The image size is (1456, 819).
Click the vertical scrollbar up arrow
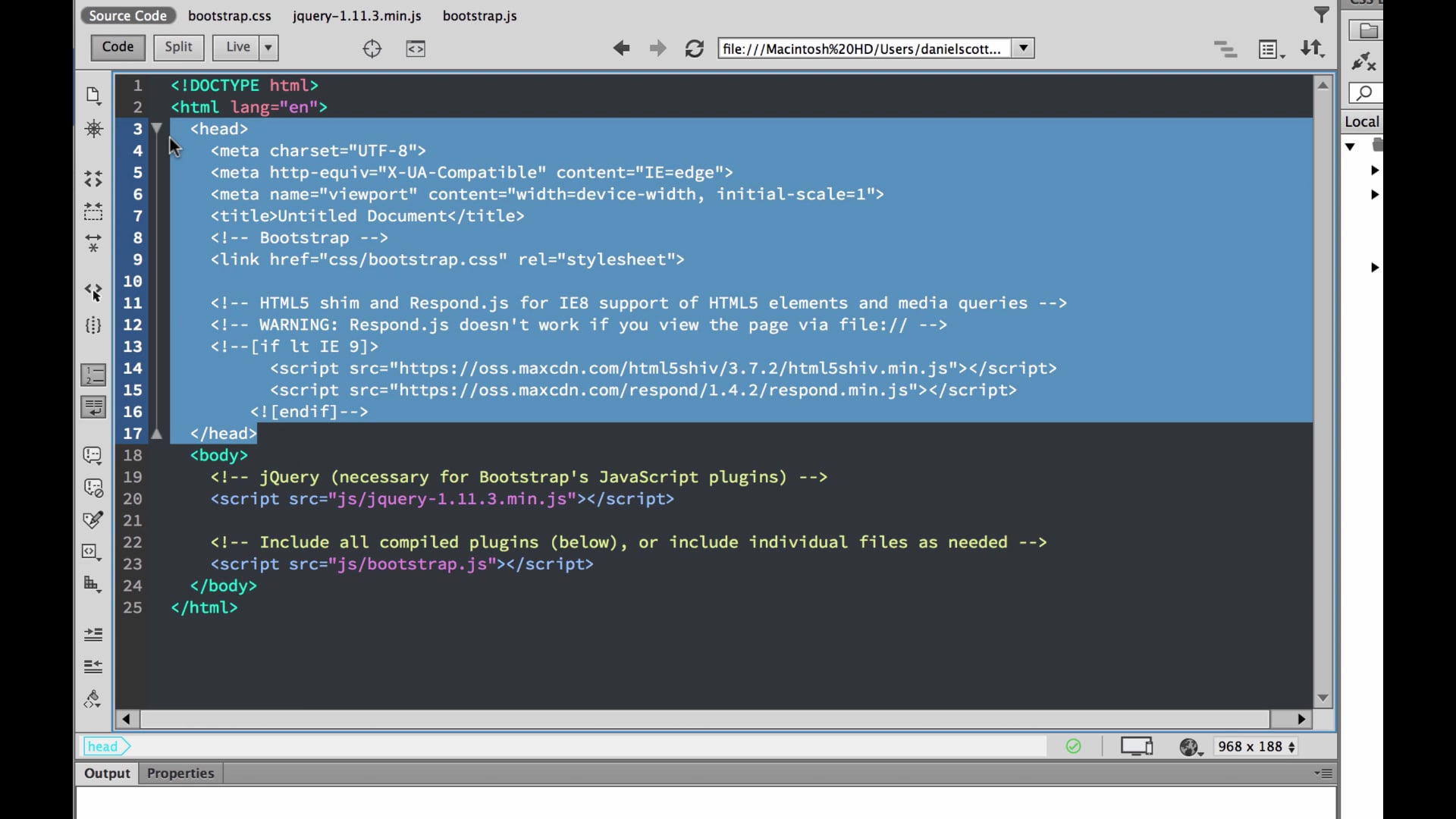click(x=1323, y=86)
